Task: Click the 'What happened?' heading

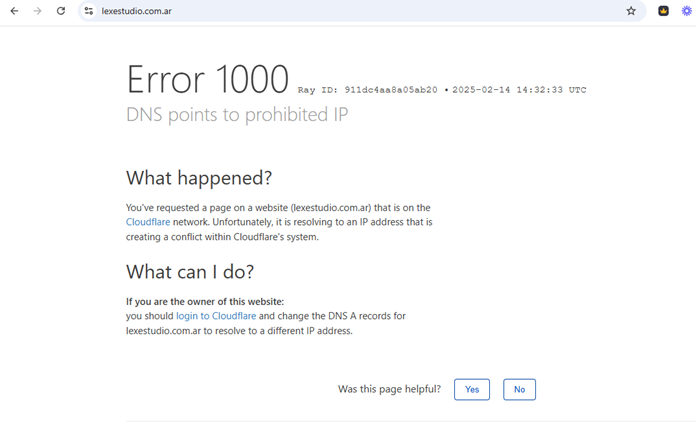Action: 199,178
